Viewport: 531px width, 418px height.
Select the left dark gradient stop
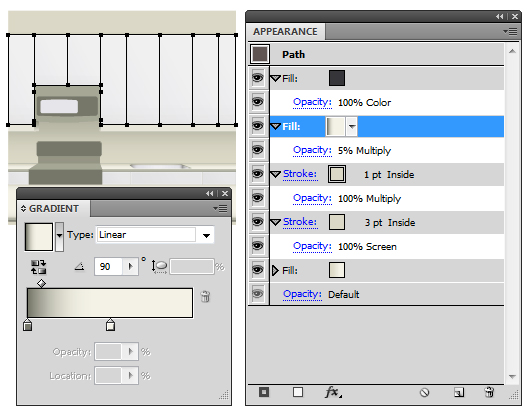[x=28, y=325]
